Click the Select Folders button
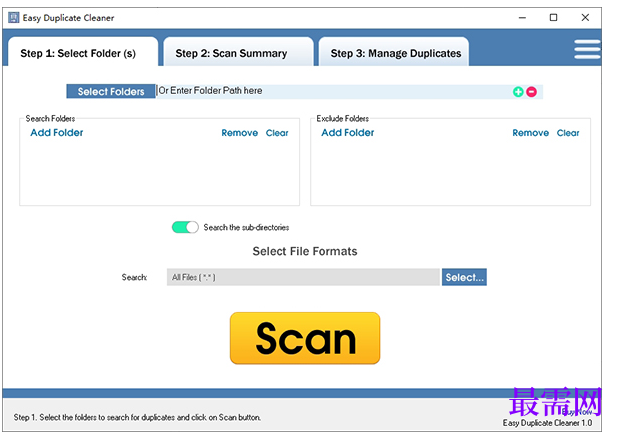 111,92
